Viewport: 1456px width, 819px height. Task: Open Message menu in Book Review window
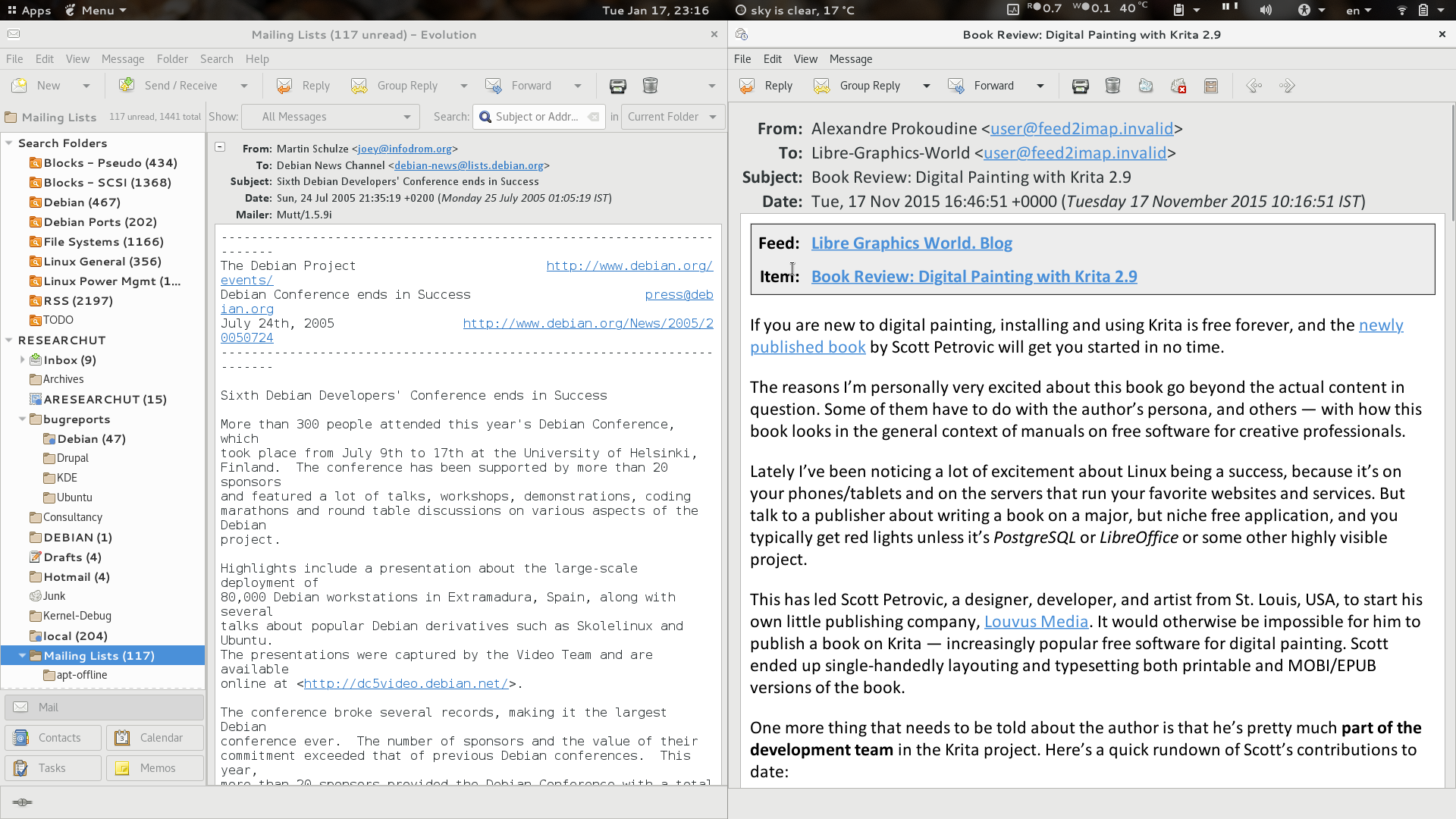pyautogui.click(x=851, y=59)
